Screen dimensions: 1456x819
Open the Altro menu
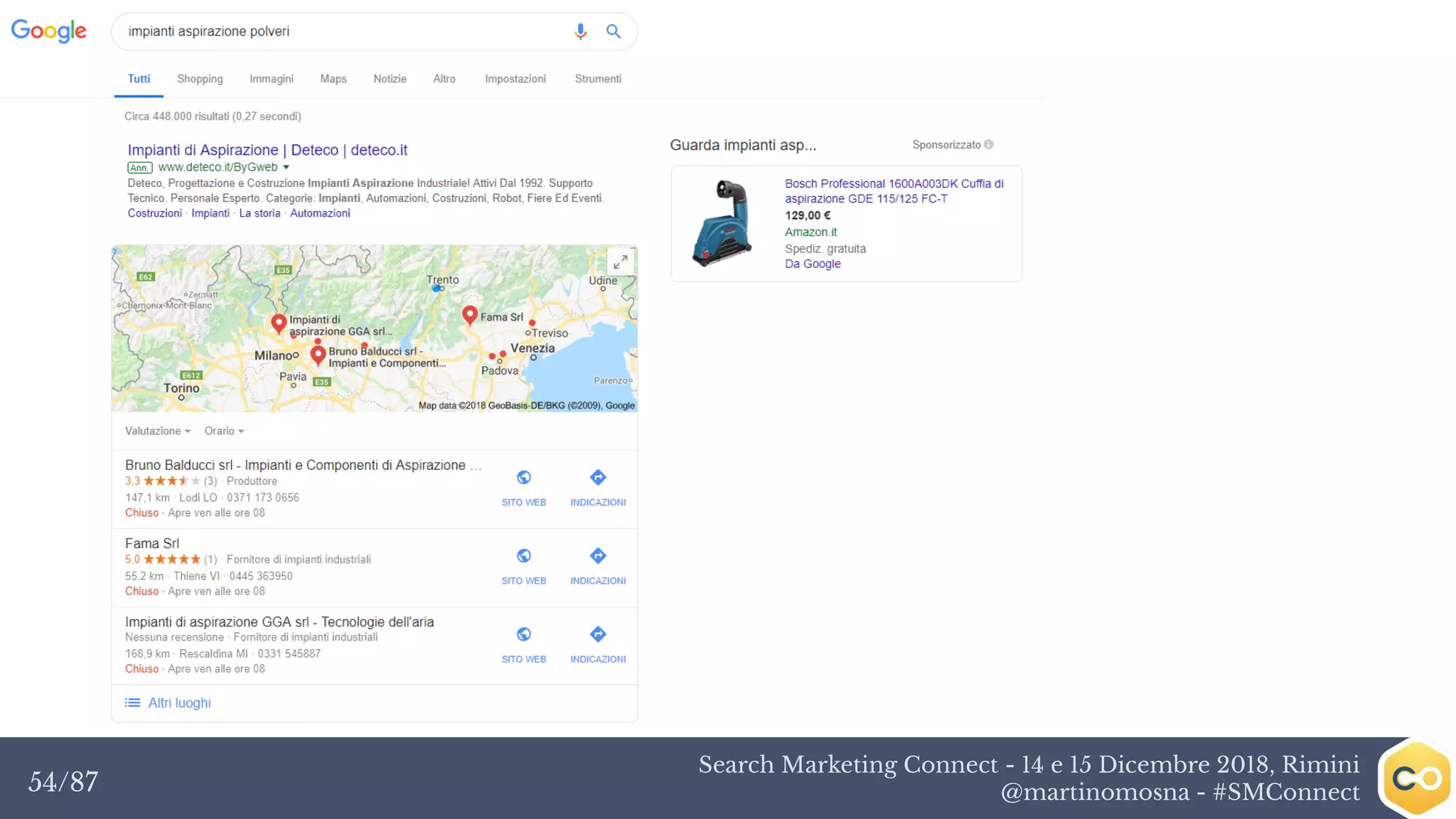444,79
